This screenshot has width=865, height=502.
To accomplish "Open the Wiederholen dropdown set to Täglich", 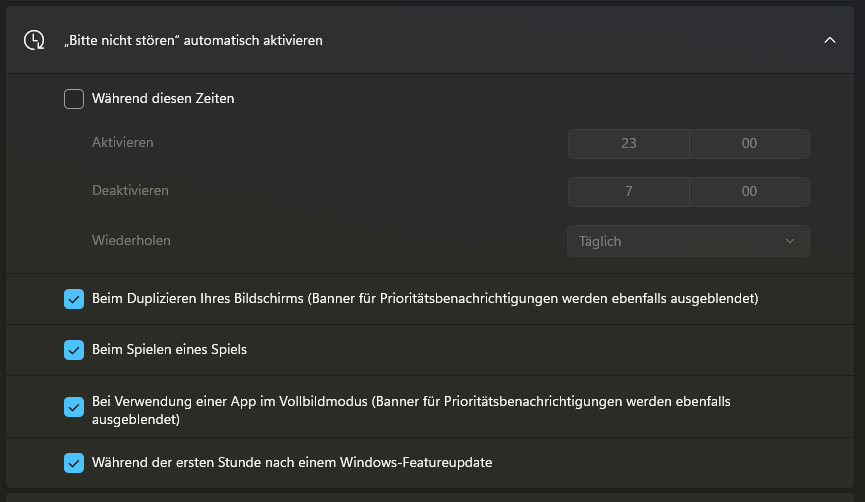I will 688,241.
